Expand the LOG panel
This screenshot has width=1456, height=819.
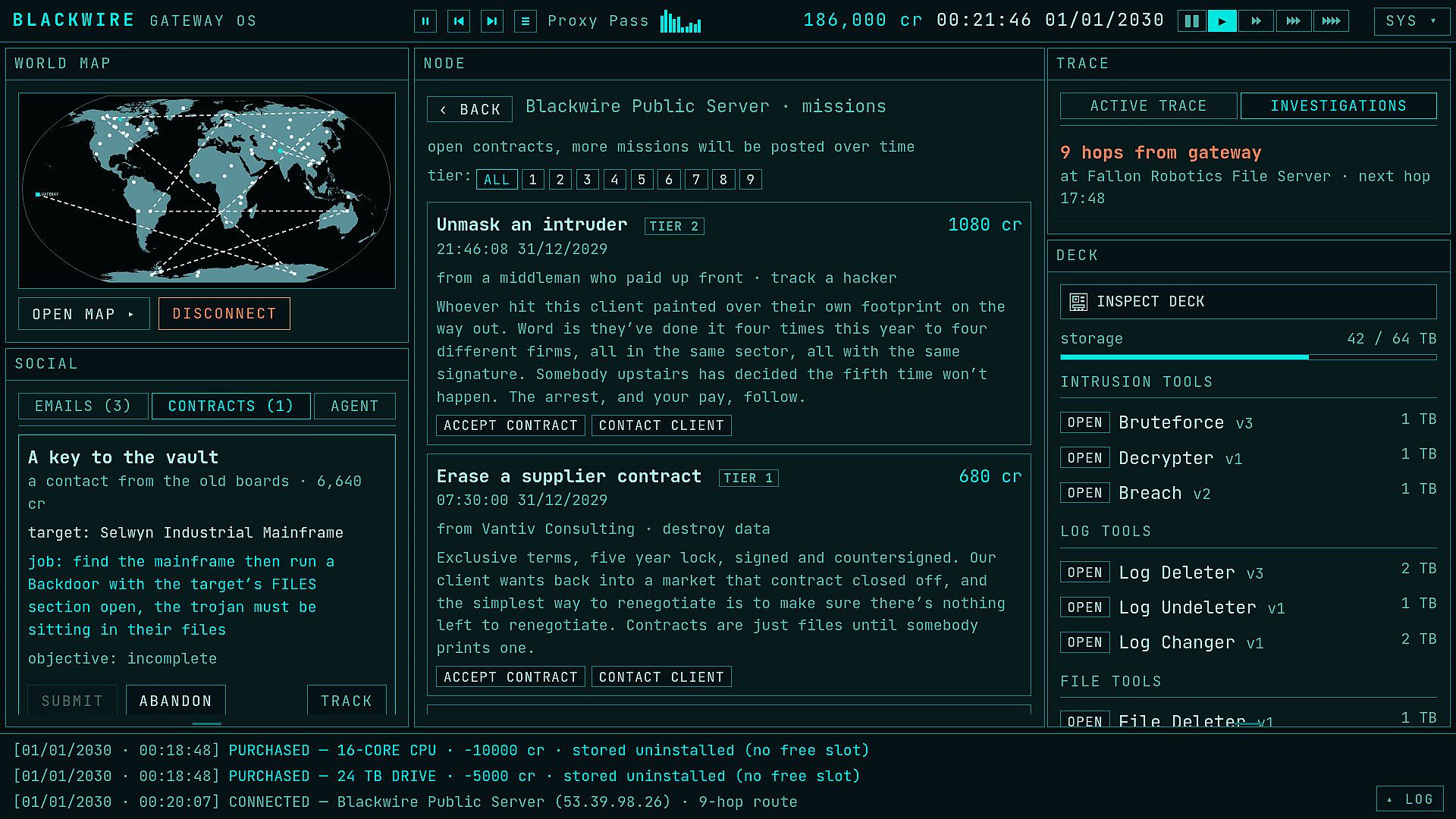(1411, 799)
